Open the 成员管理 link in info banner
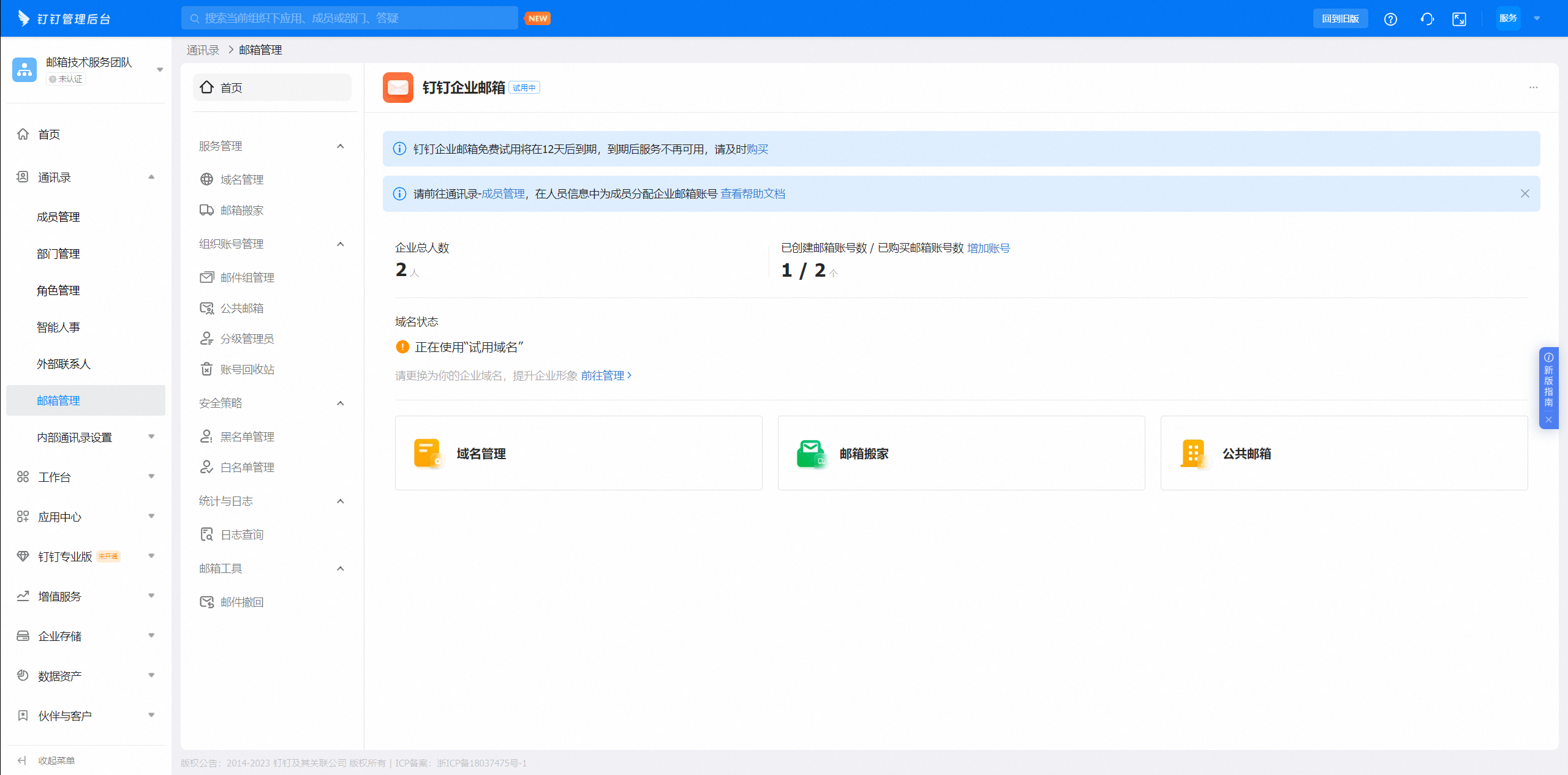 (503, 194)
